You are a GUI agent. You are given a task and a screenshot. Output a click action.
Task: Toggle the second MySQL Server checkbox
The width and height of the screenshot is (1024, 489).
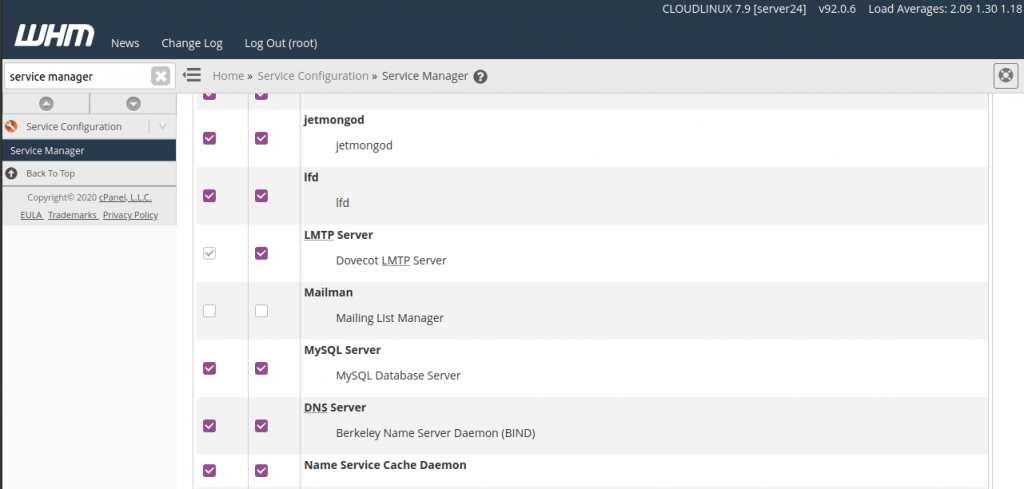261,368
